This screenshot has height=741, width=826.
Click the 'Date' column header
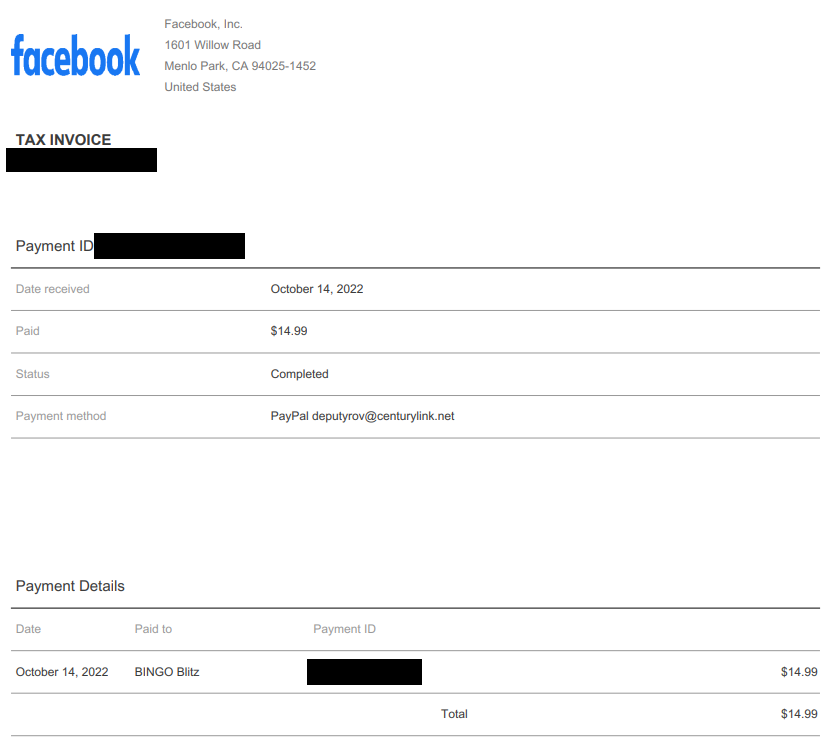pyautogui.click(x=28, y=629)
